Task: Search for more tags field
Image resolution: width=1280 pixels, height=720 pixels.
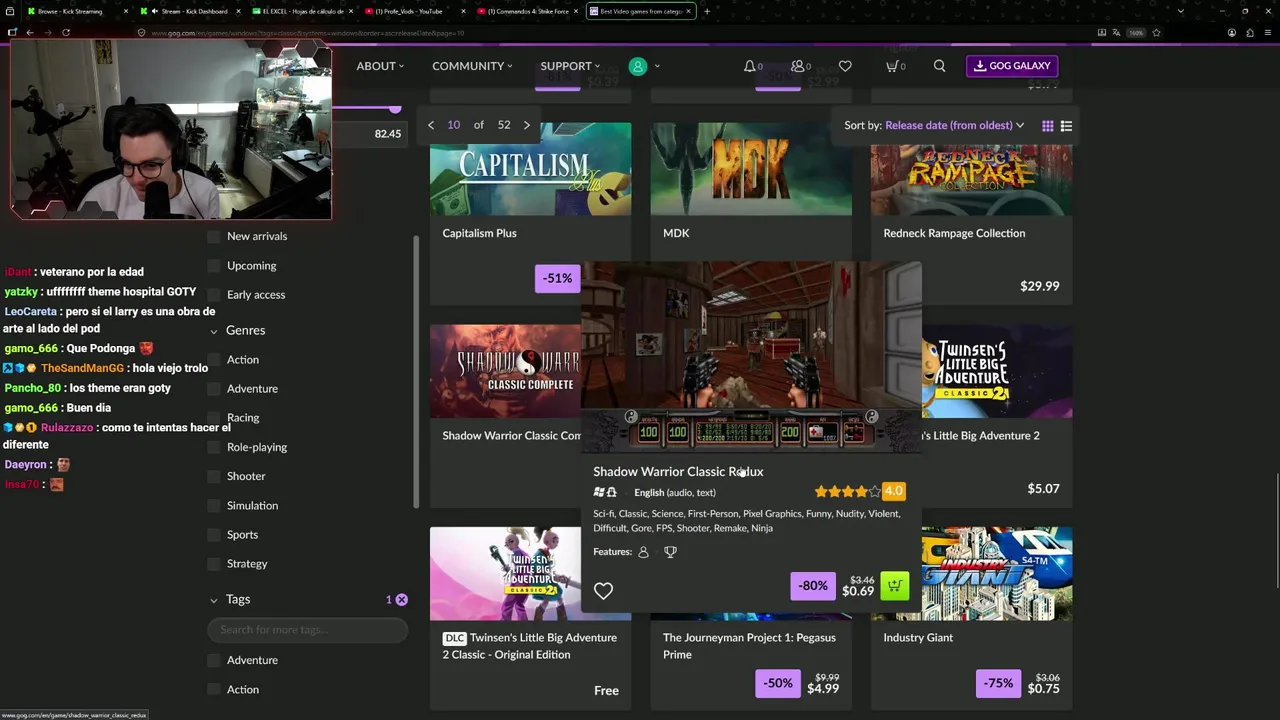Action: [307, 630]
